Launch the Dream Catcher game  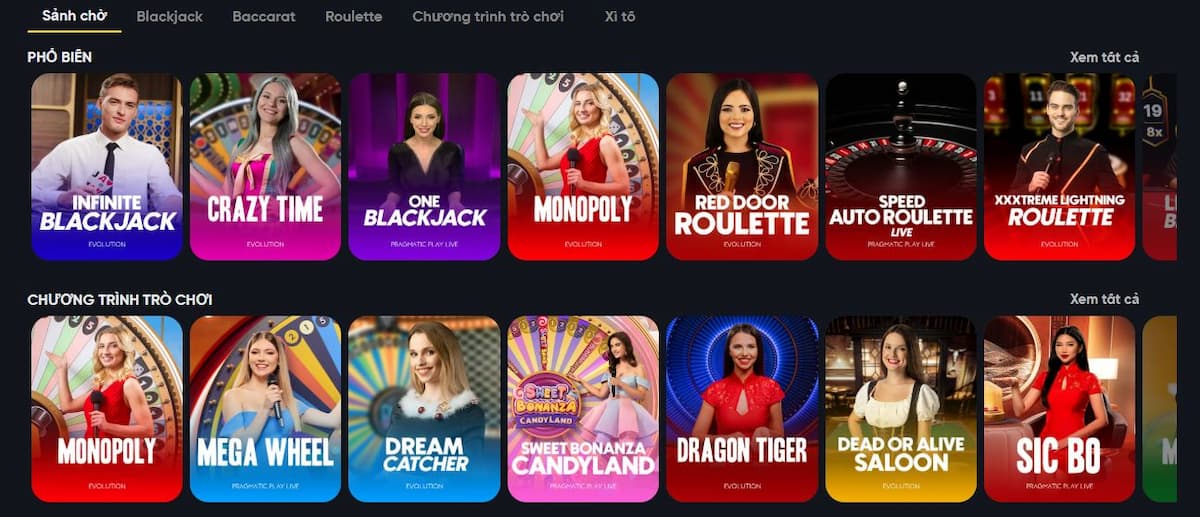(x=424, y=409)
